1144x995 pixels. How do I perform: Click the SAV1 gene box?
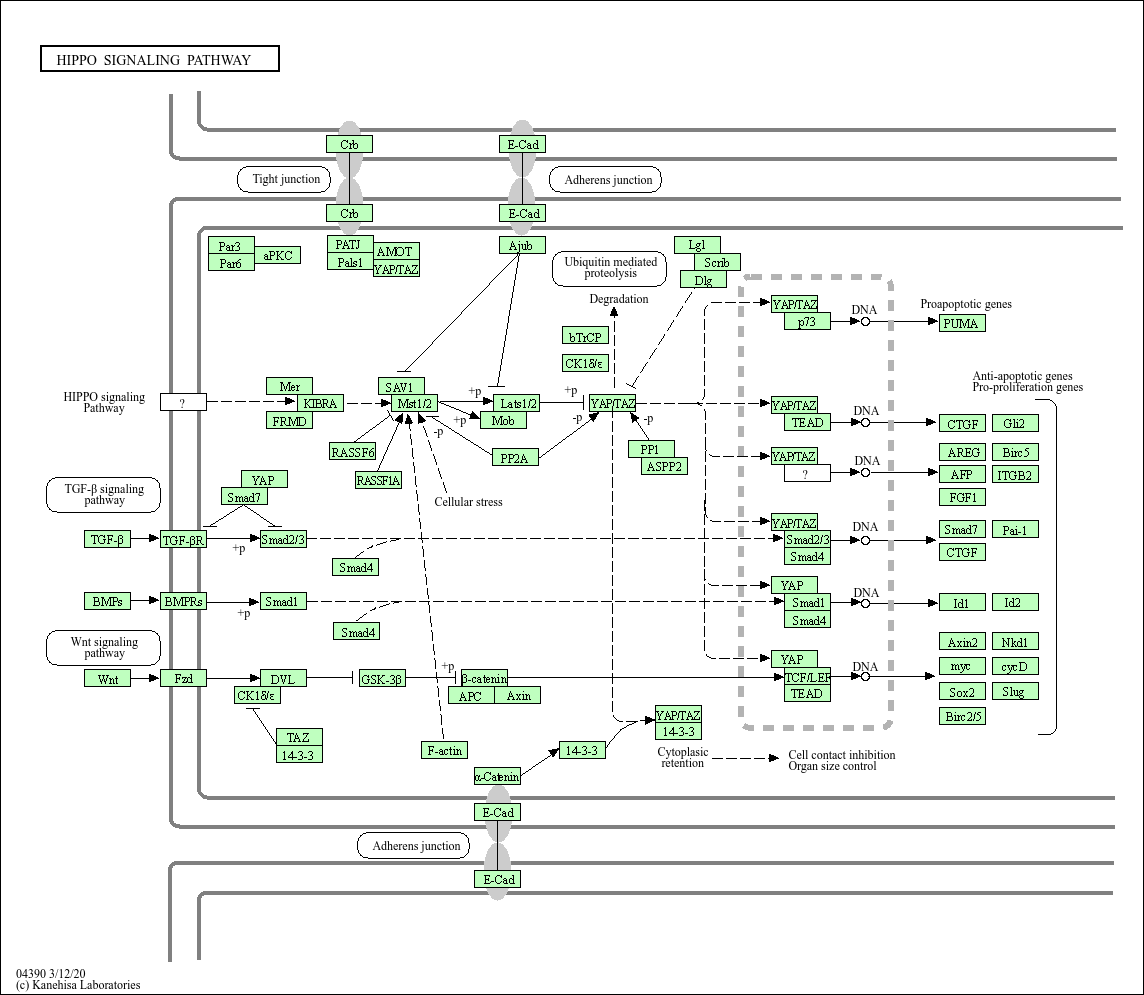click(x=402, y=386)
